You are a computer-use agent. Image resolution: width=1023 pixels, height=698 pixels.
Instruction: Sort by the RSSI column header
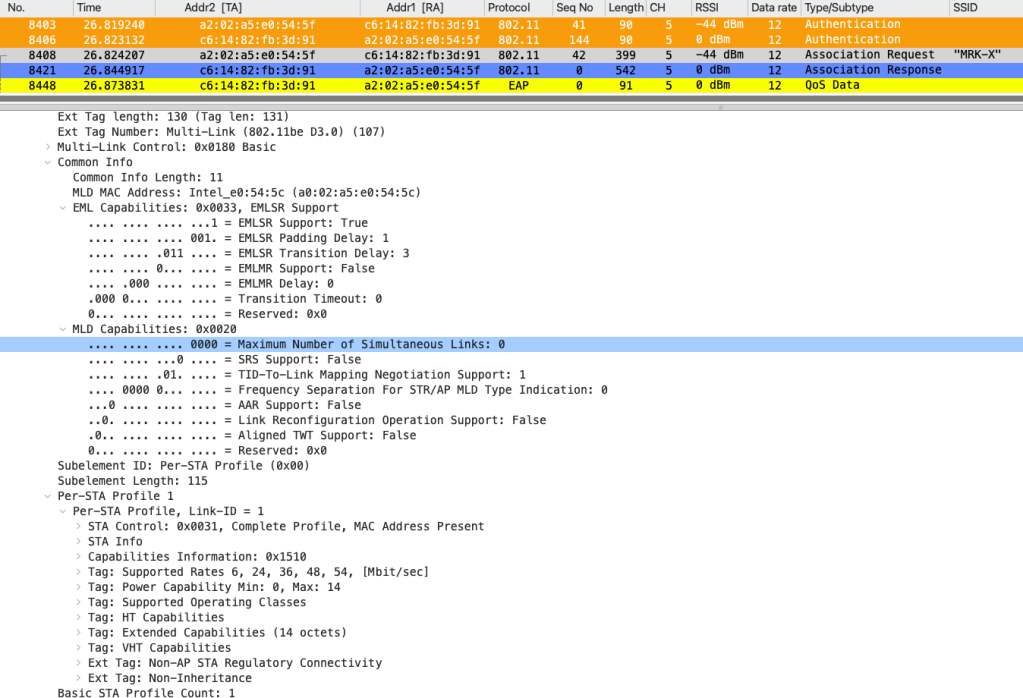coord(706,7)
